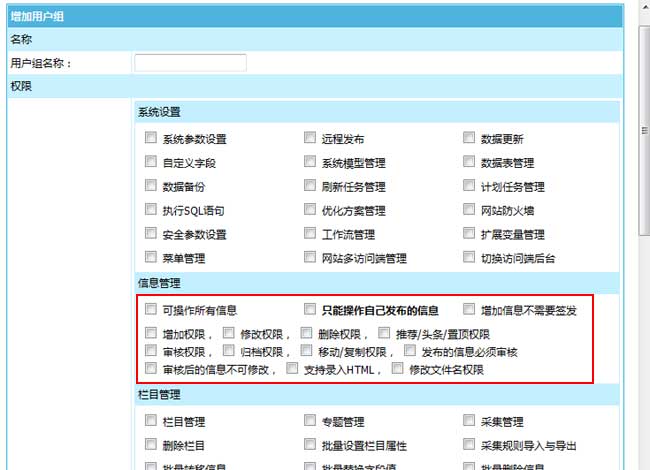Enable the 菜单管理 checkbox
This screenshot has width=650, height=470.
pyautogui.click(x=151, y=257)
